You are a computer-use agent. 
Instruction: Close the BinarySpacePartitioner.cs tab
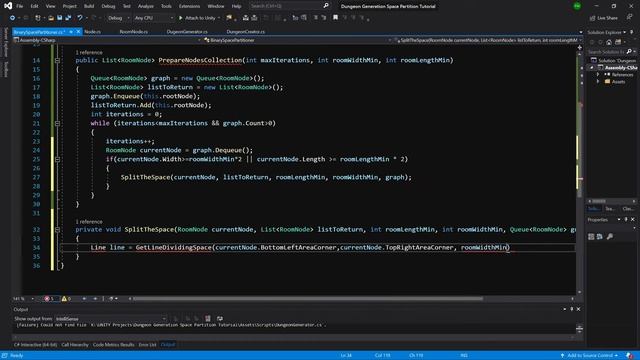click(x=78, y=31)
